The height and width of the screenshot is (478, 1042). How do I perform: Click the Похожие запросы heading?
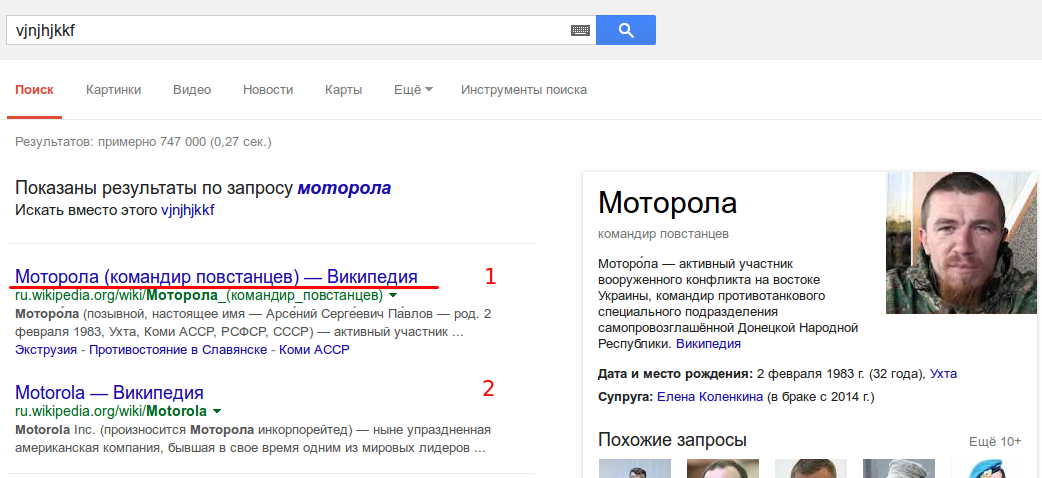click(672, 440)
